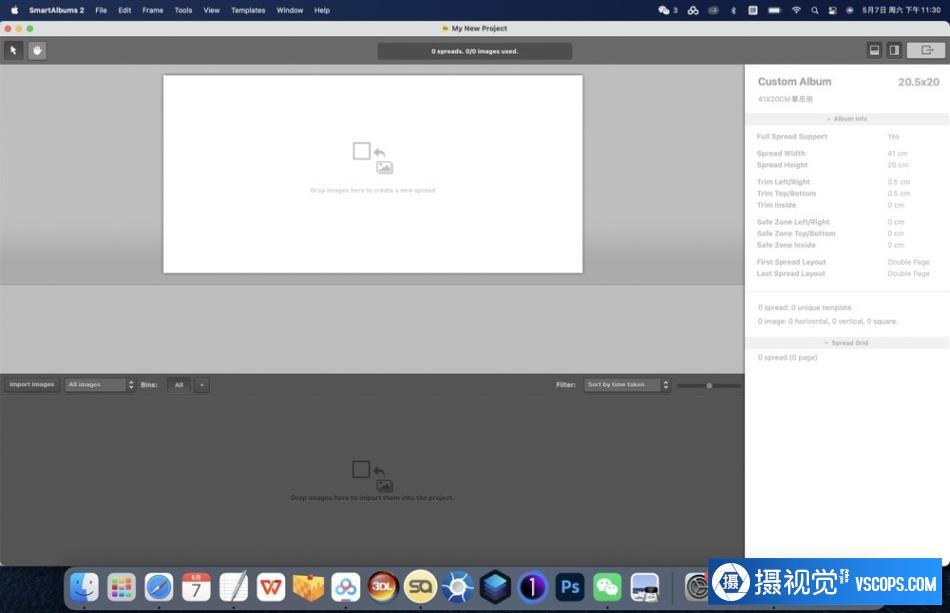Open the File menu
The height and width of the screenshot is (613, 950).
(101, 10)
